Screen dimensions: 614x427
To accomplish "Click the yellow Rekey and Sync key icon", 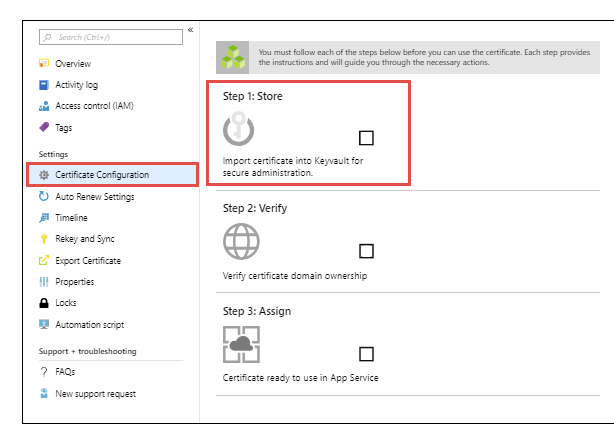I will (44, 239).
